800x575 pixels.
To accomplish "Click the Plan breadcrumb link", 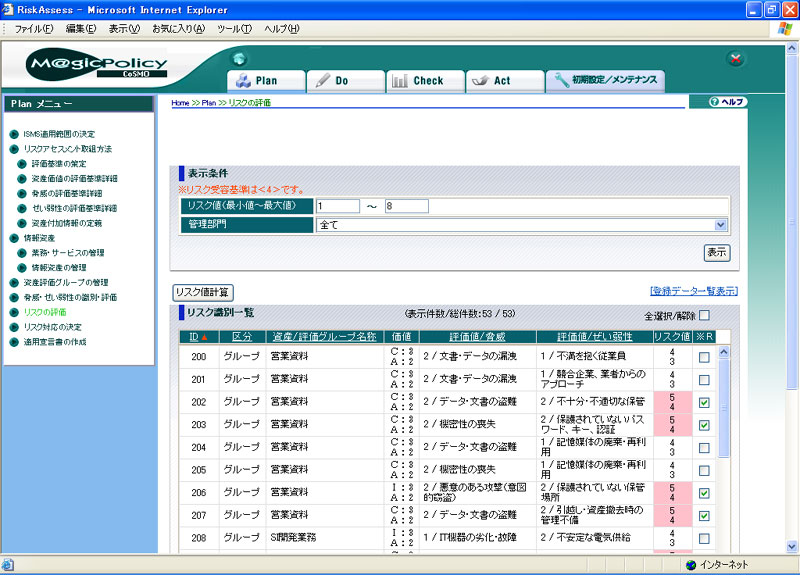I will coord(209,103).
